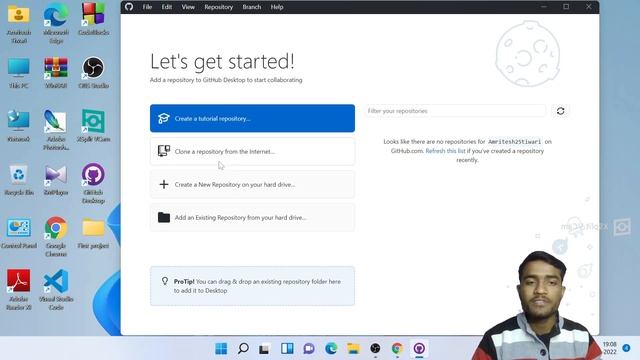Click the GitHub logo in title bar
640x360 pixels.
tap(129, 7)
